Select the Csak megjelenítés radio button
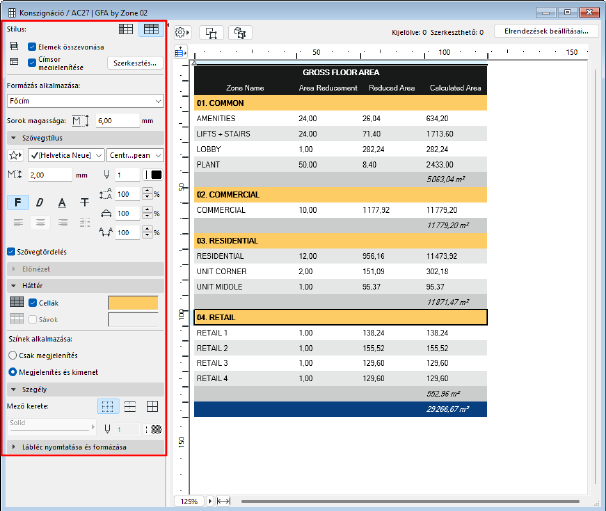Image resolution: width=606 pixels, height=511 pixels. (11, 354)
